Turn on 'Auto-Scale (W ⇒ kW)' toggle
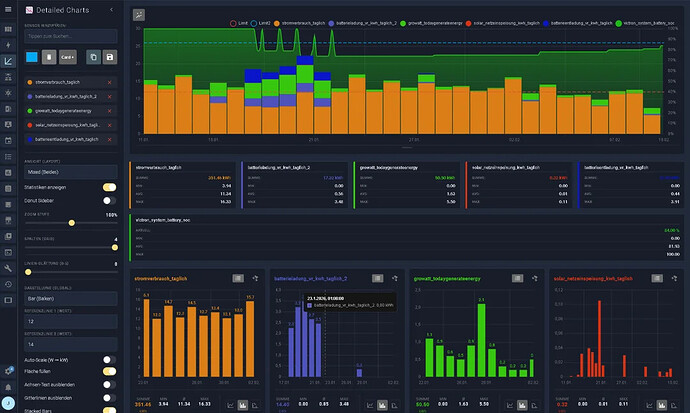 [110, 358]
